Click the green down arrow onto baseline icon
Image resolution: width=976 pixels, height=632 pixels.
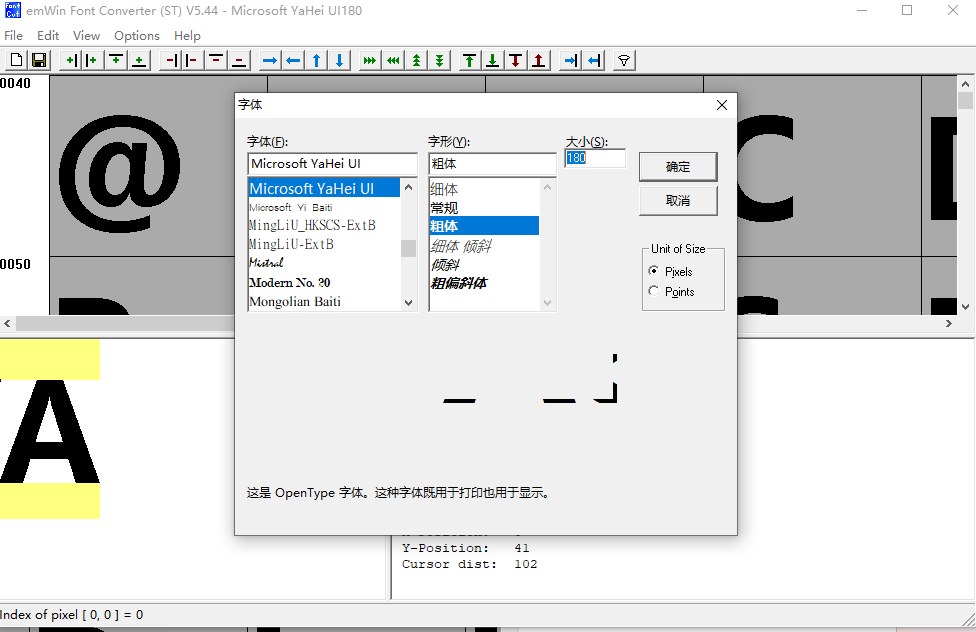[x=492, y=60]
